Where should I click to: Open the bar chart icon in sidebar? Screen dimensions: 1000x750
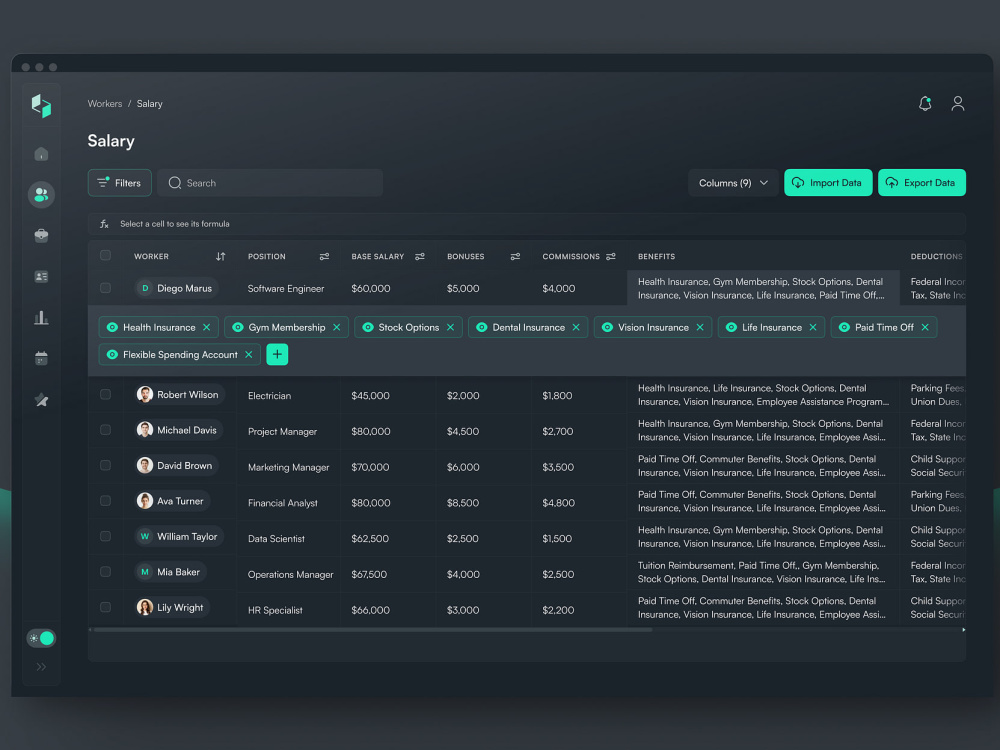coord(41,317)
